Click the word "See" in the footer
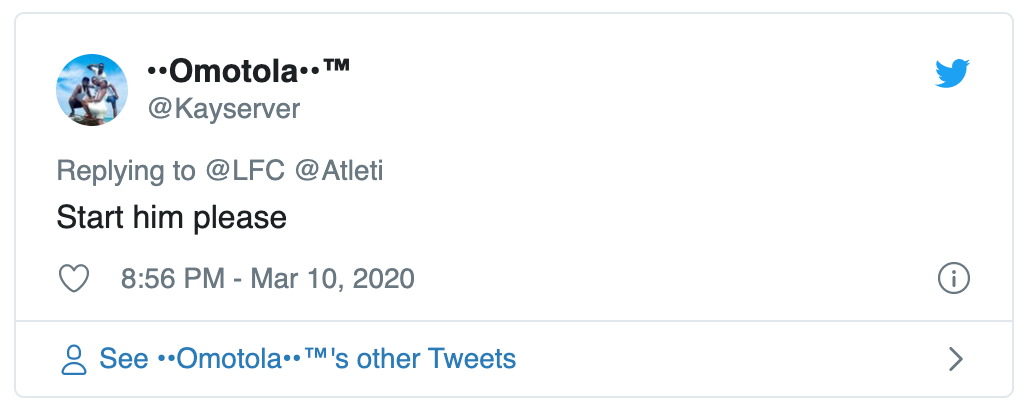This screenshot has height=410, width=1028. [124, 359]
